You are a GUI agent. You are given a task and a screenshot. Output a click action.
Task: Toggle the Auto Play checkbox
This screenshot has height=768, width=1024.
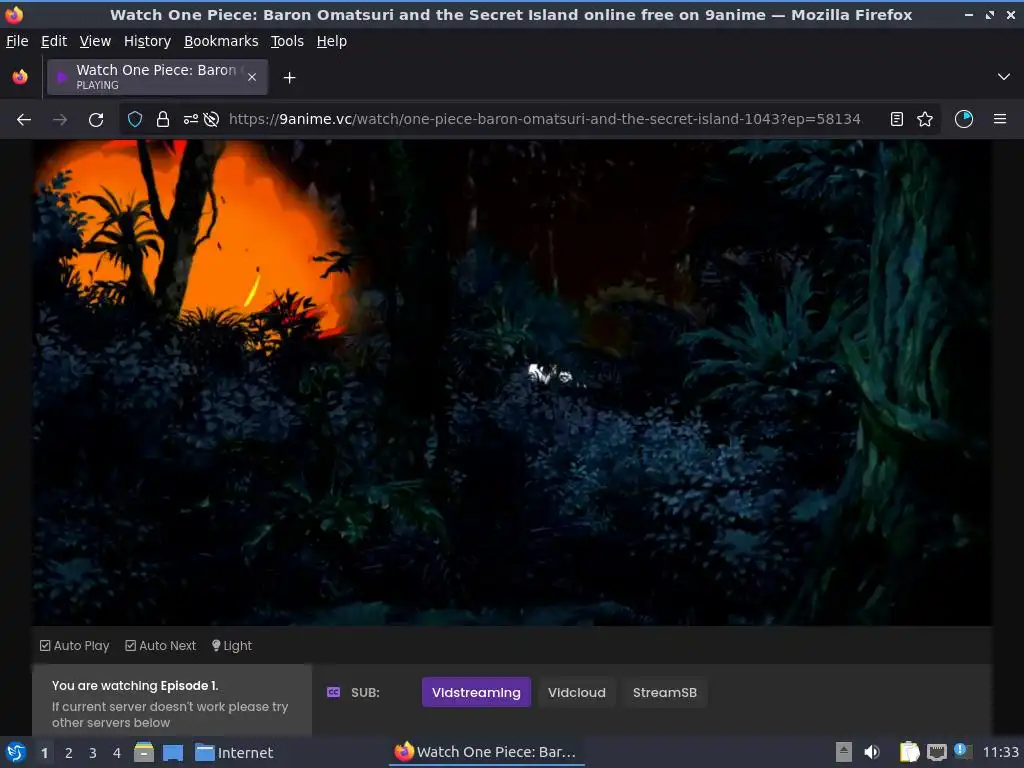(x=74, y=646)
